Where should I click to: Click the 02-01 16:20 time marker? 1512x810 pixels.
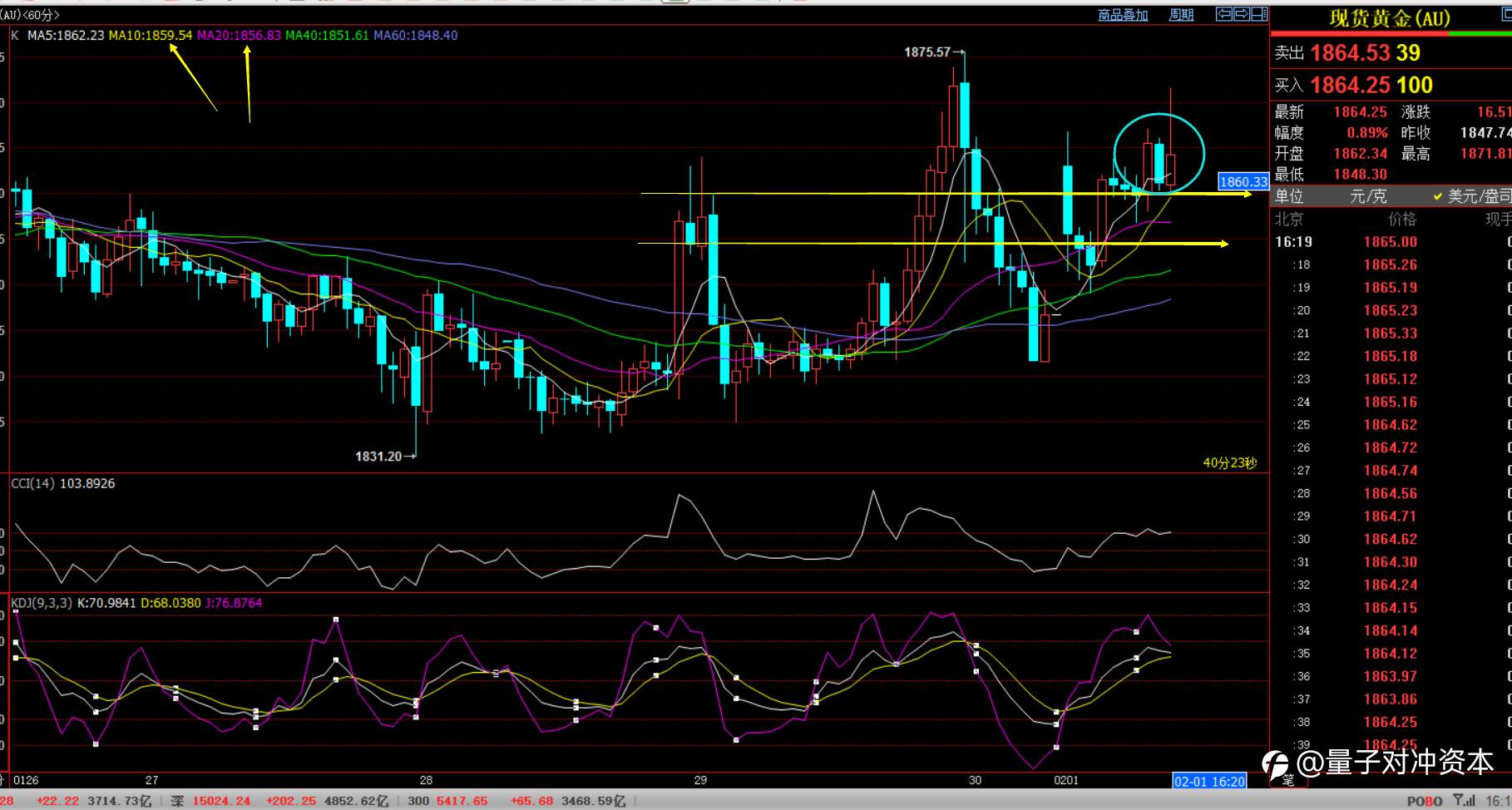click(1209, 781)
